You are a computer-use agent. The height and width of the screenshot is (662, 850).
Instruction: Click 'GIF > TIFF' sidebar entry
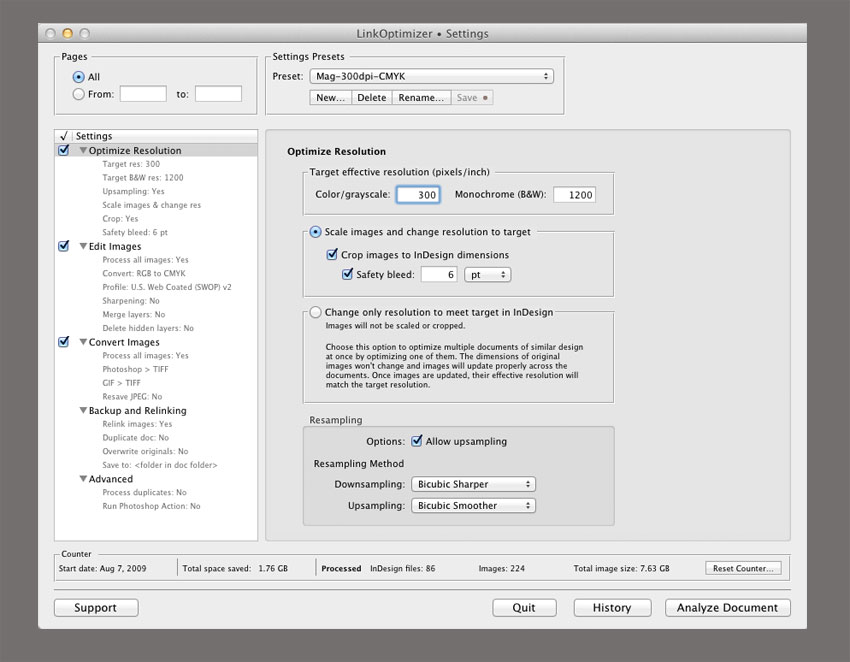coord(121,383)
